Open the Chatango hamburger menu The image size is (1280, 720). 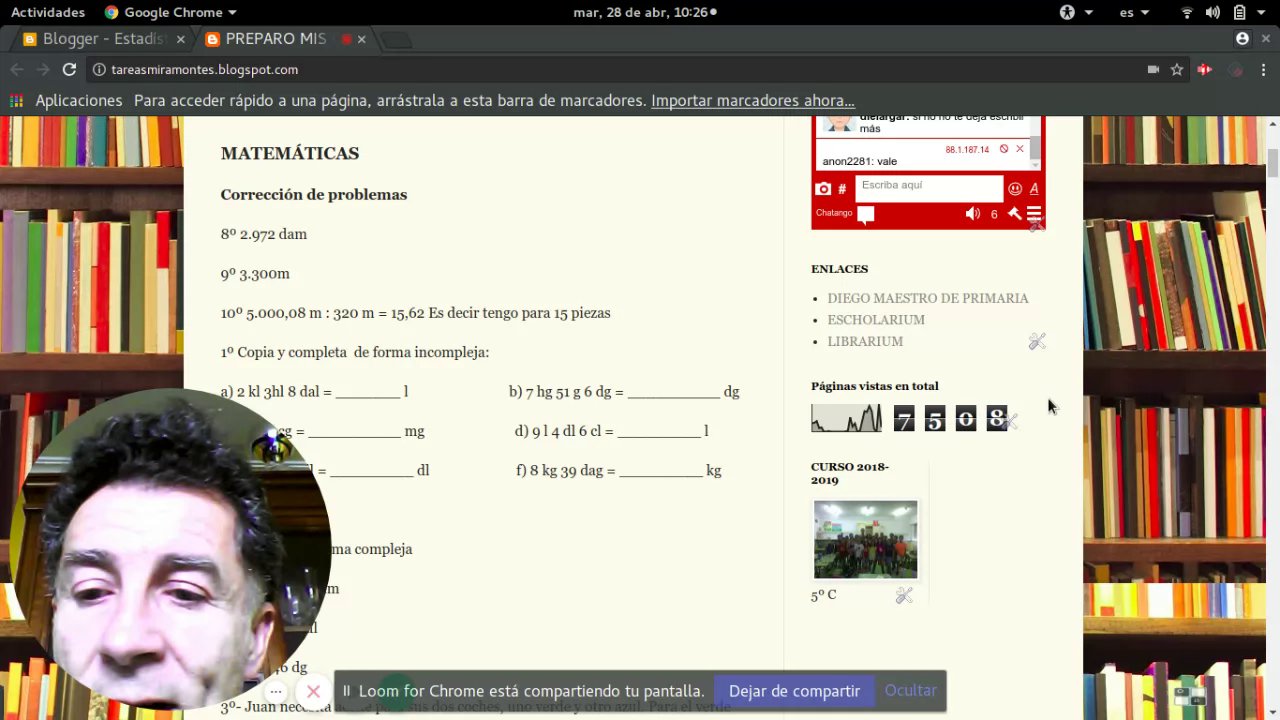tap(1034, 214)
